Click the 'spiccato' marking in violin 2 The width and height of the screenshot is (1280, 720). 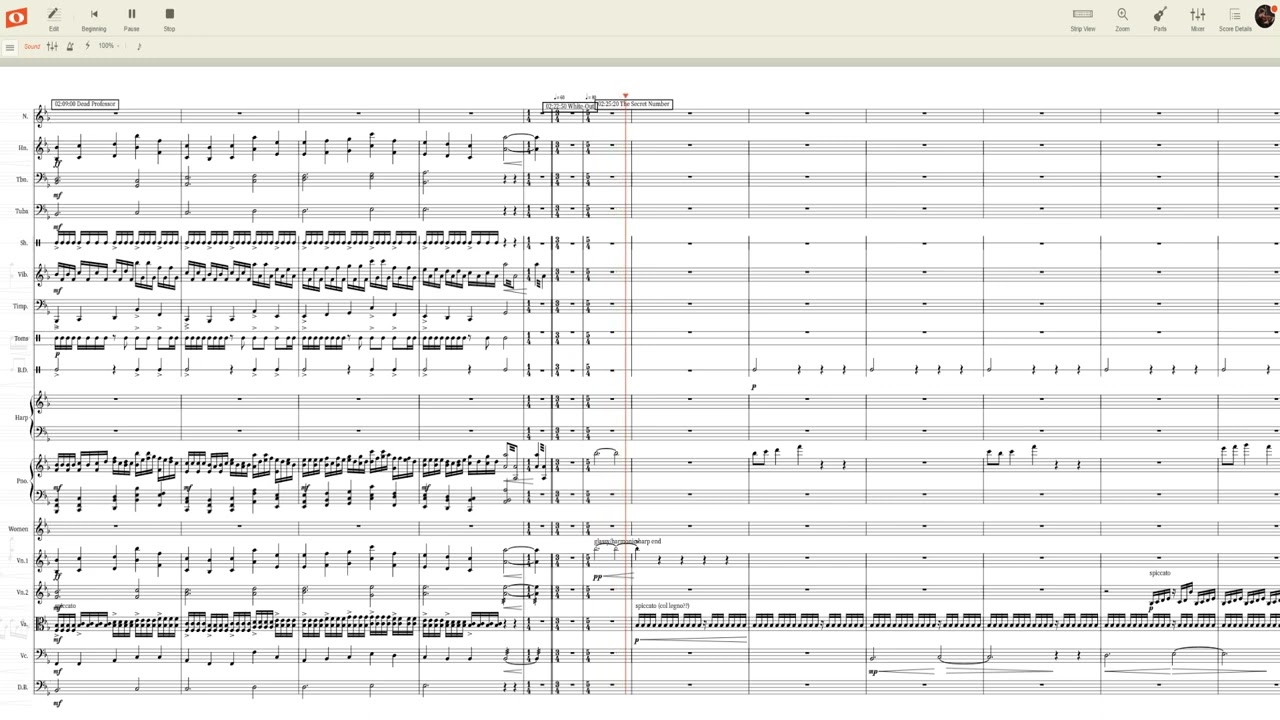click(x=1160, y=573)
